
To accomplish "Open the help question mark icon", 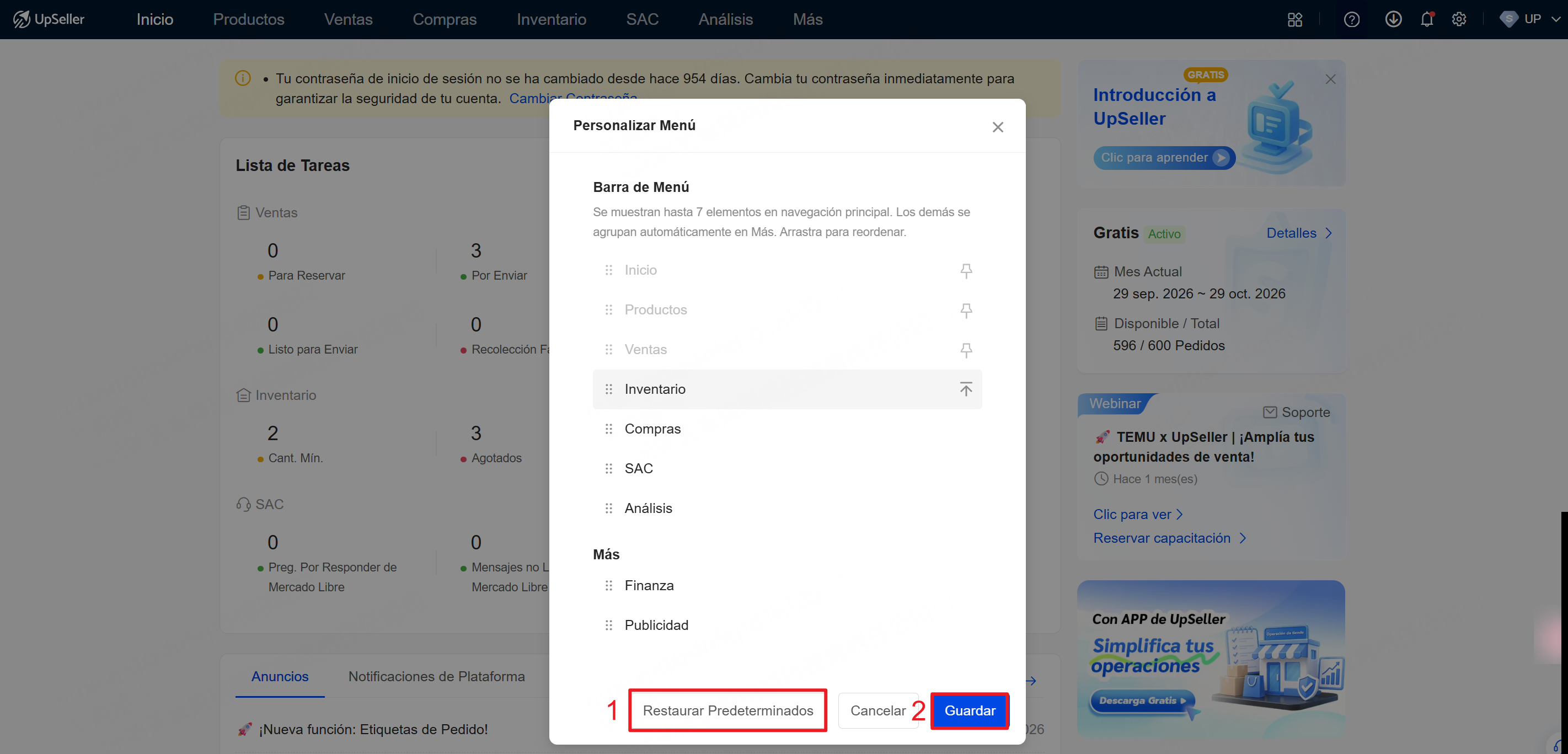I will point(1351,19).
